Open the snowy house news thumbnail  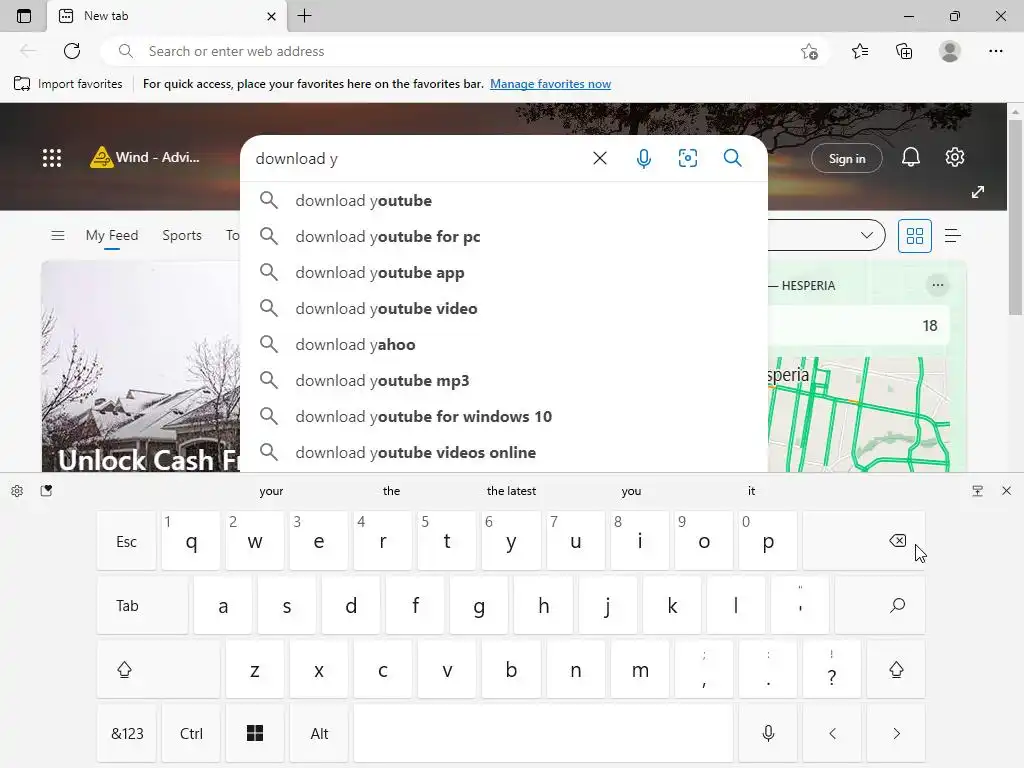point(140,366)
